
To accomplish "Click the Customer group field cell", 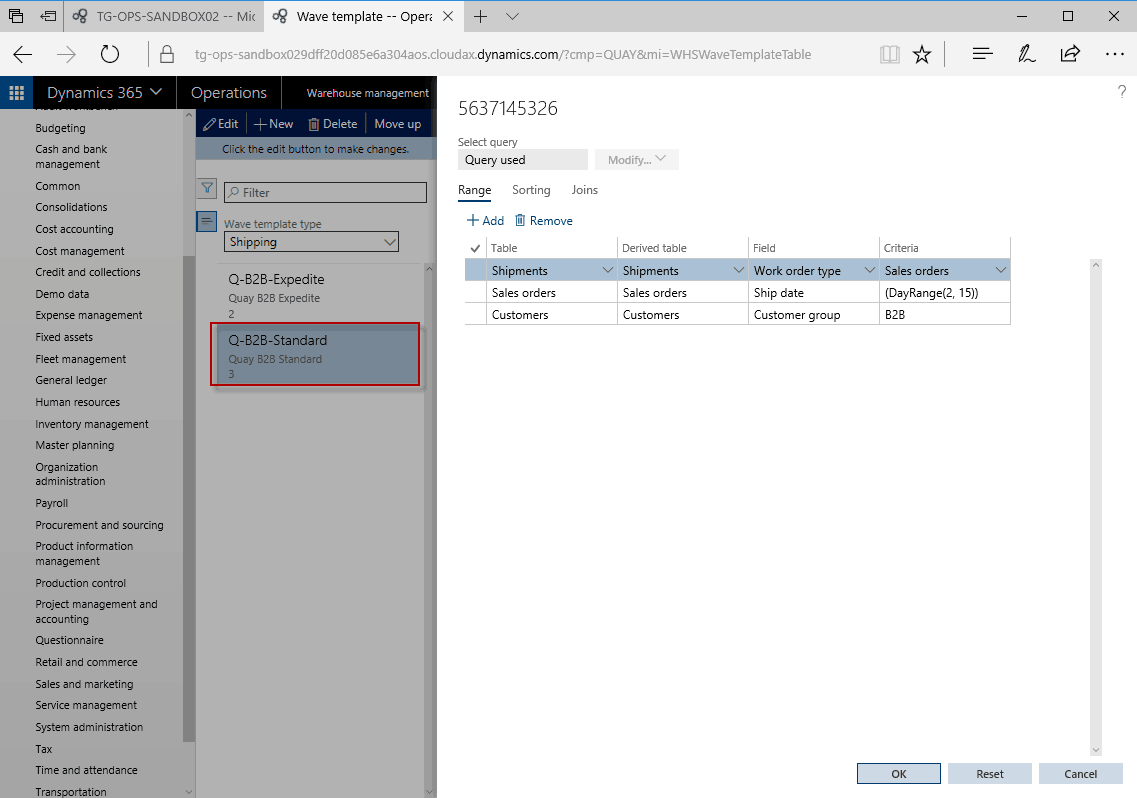I will point(813,315).
